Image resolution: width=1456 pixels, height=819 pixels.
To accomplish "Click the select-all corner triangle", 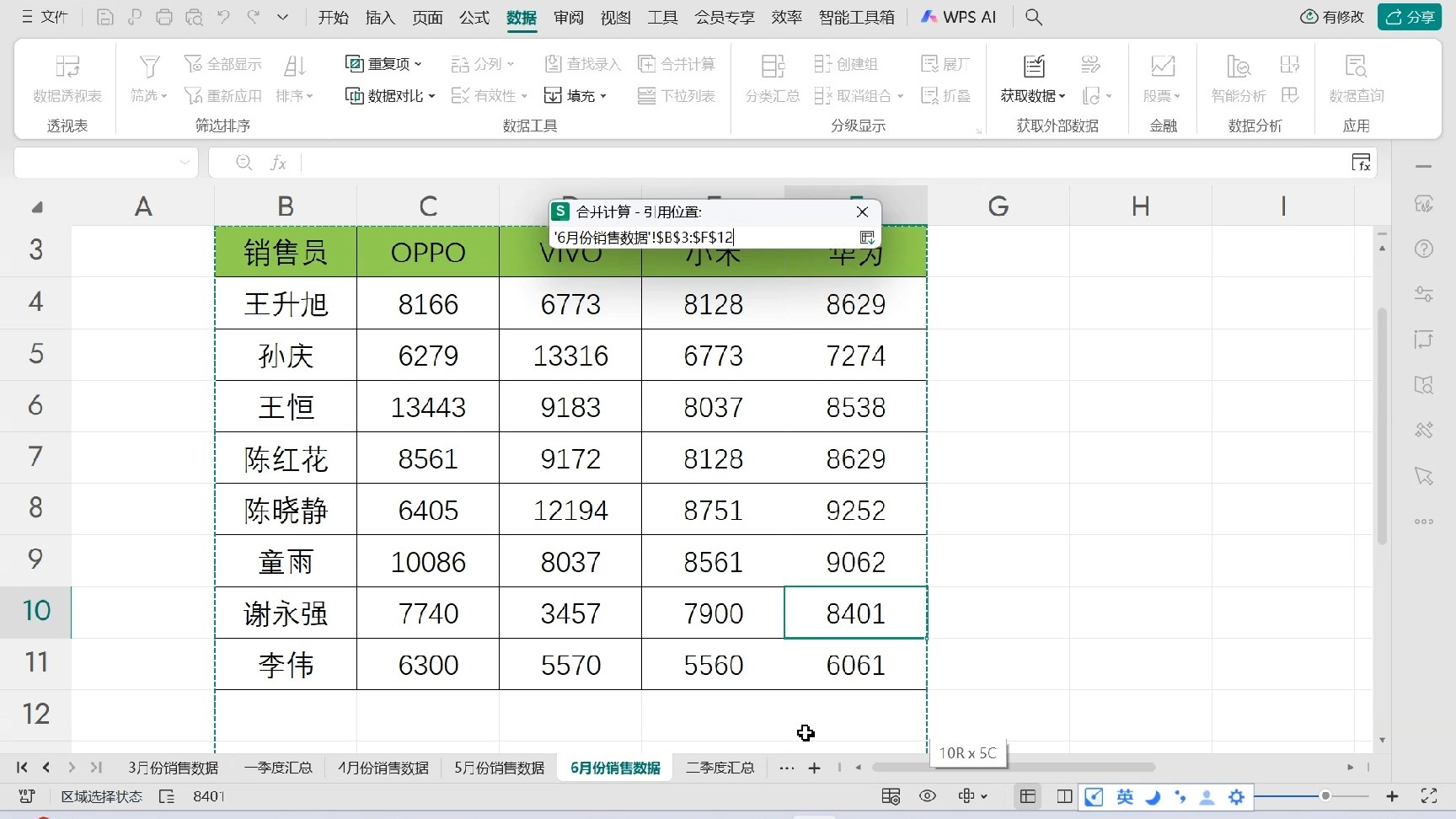I will (36, 207).
